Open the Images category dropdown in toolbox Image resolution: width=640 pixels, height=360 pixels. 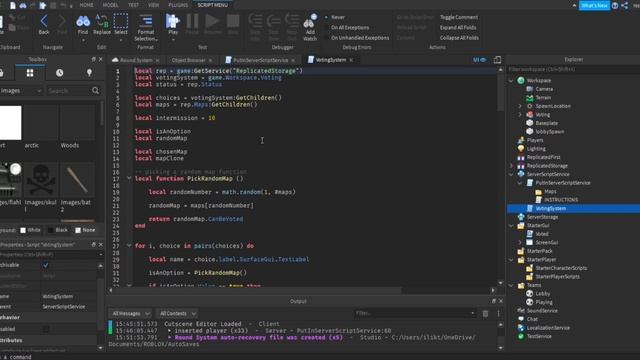pos(21,91)
